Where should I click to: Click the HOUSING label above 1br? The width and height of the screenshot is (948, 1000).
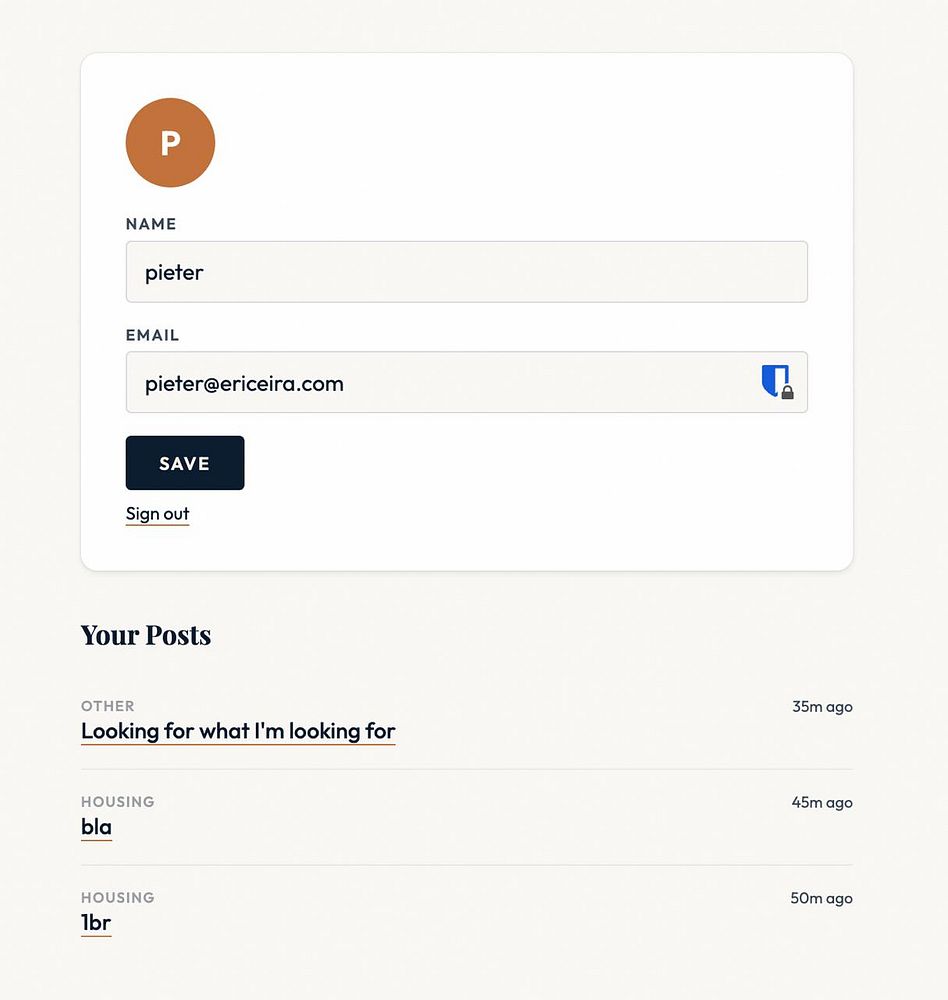(x=118, y=898)
